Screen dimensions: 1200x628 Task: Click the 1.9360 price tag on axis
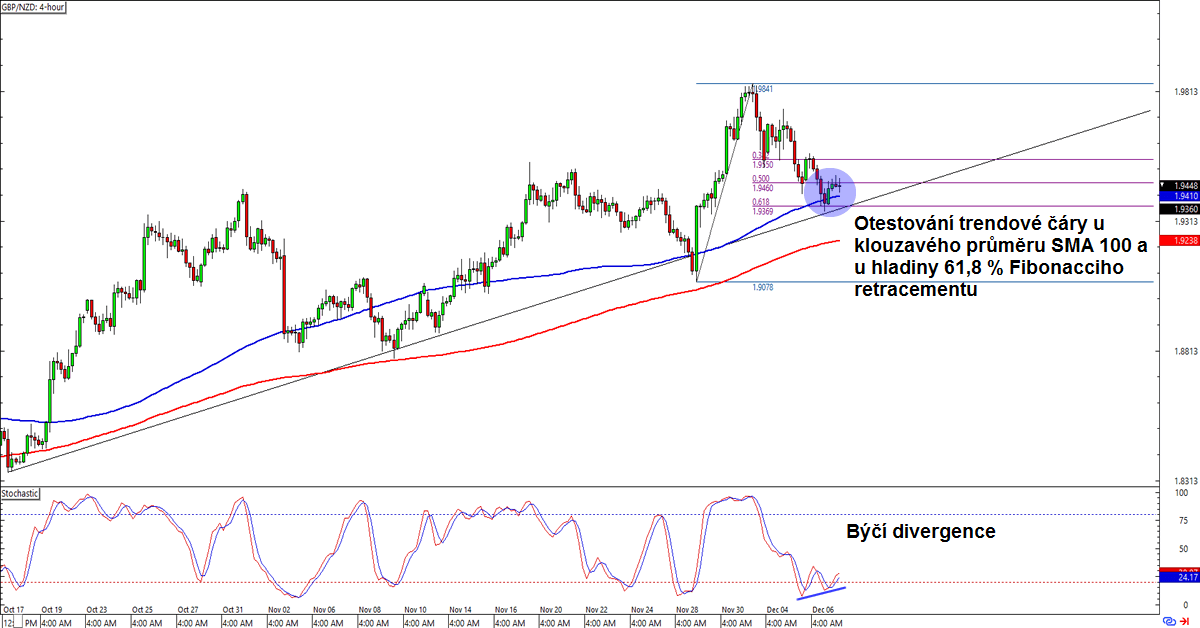(1178, 209)
